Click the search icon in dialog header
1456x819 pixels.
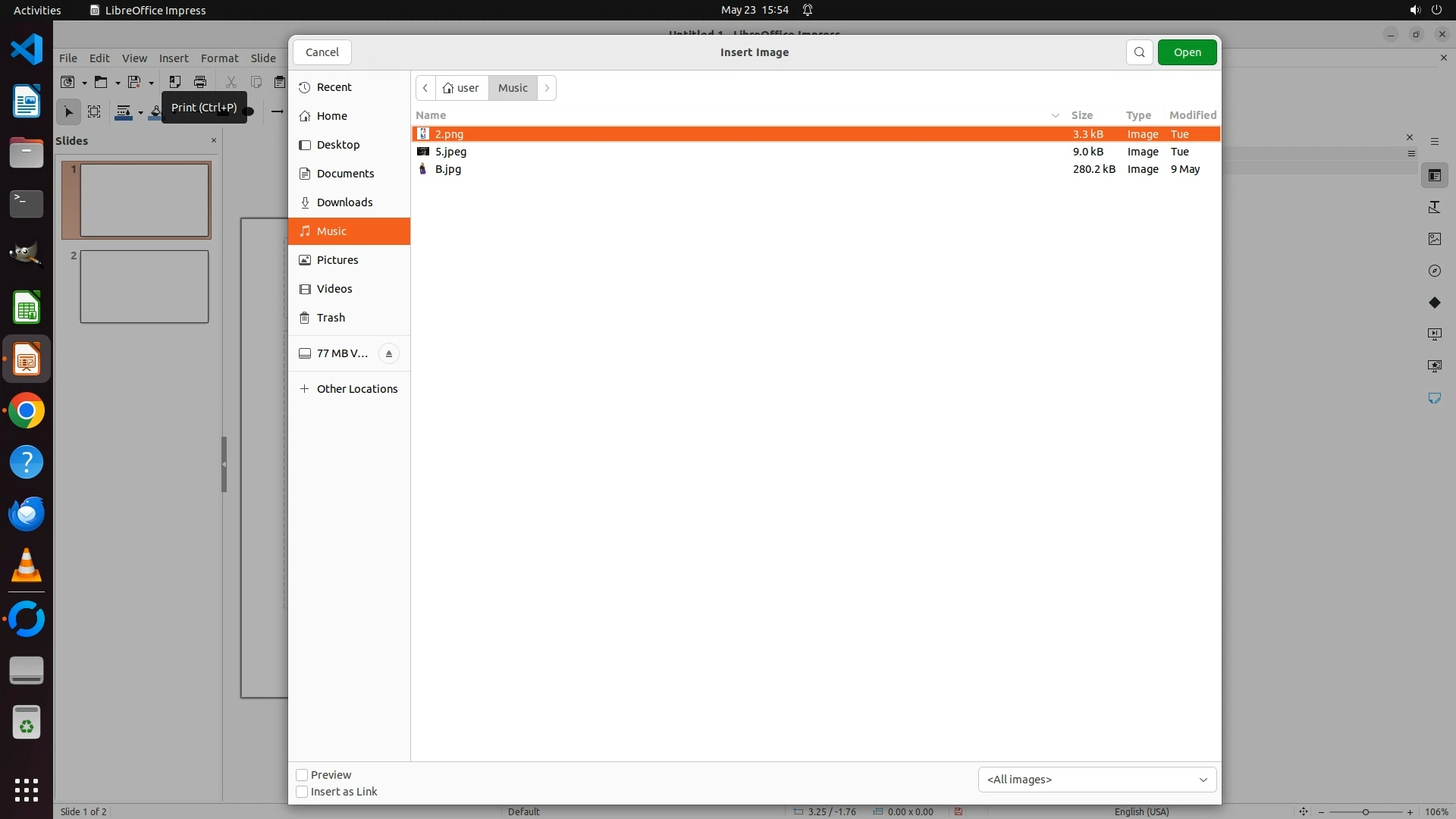point(1139,52)
